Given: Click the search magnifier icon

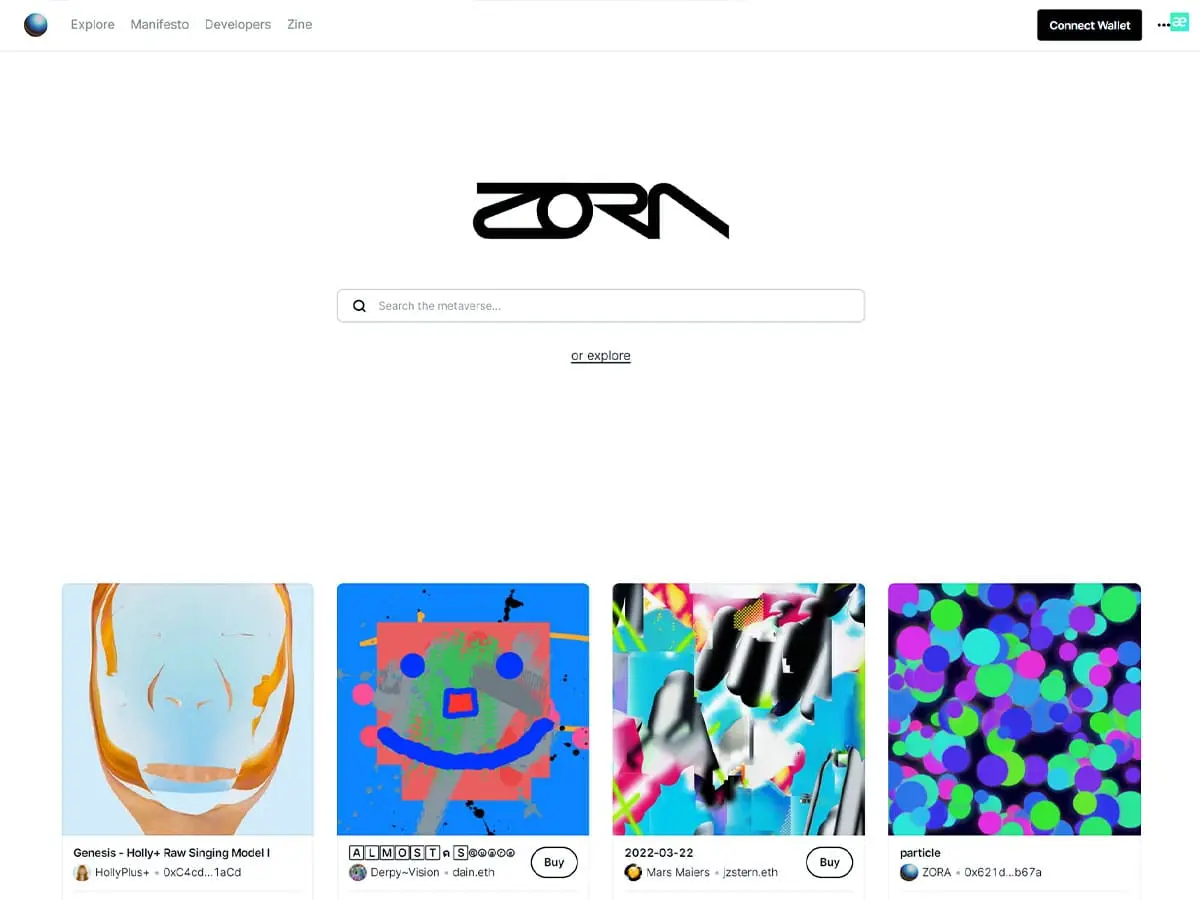Looking at the screenshot, I should (x=359, y=306).
